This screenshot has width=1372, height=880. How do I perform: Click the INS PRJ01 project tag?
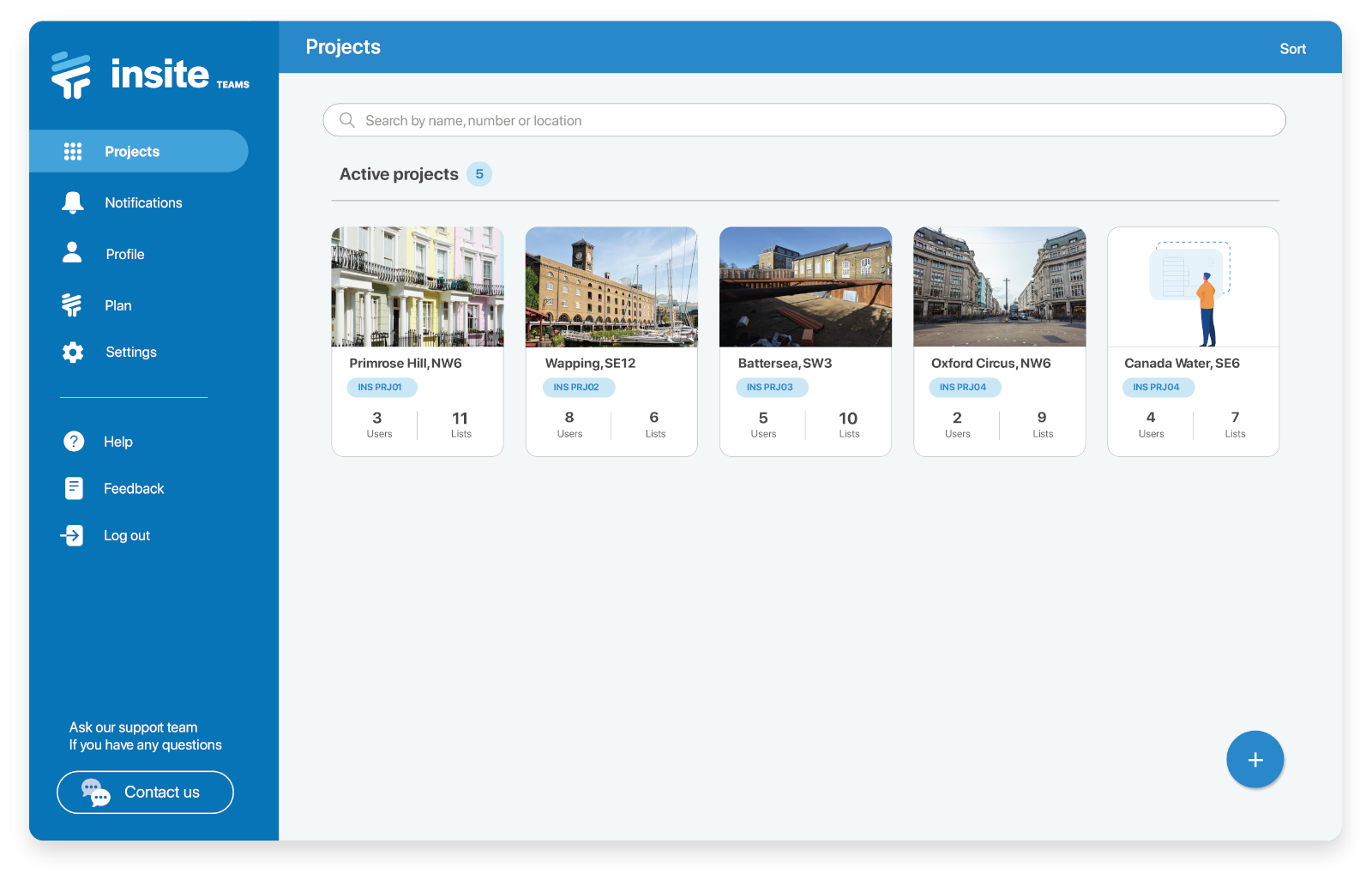381,388
